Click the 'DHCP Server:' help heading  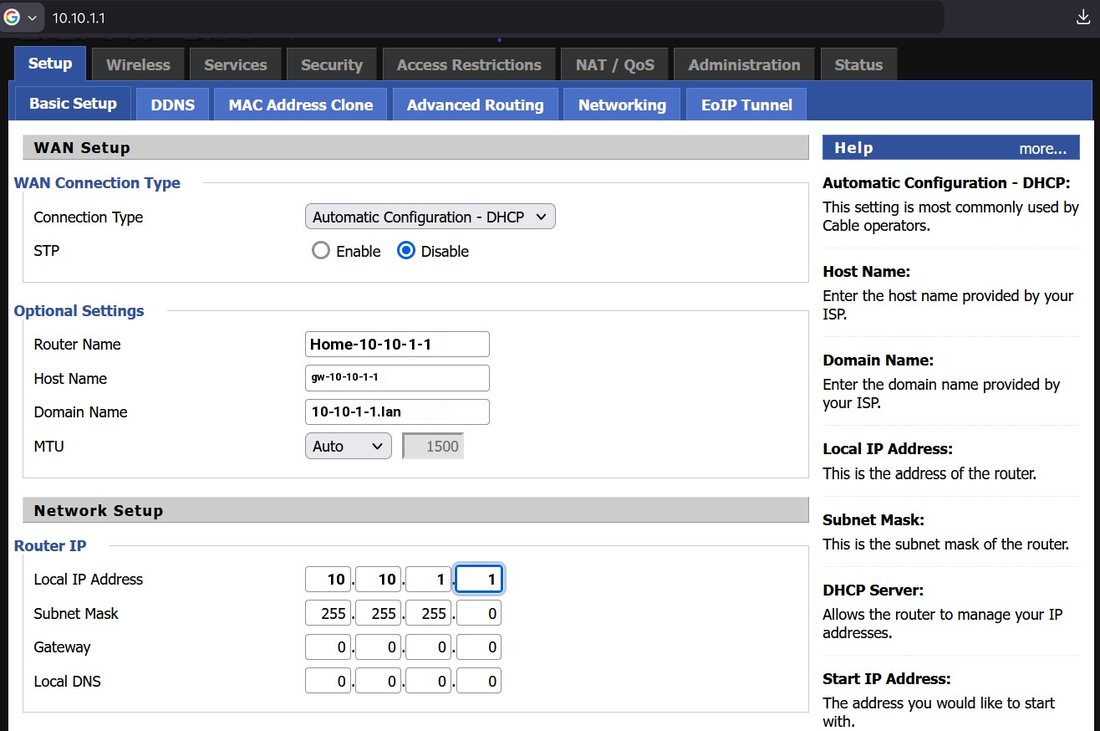(x=873, y=590)
